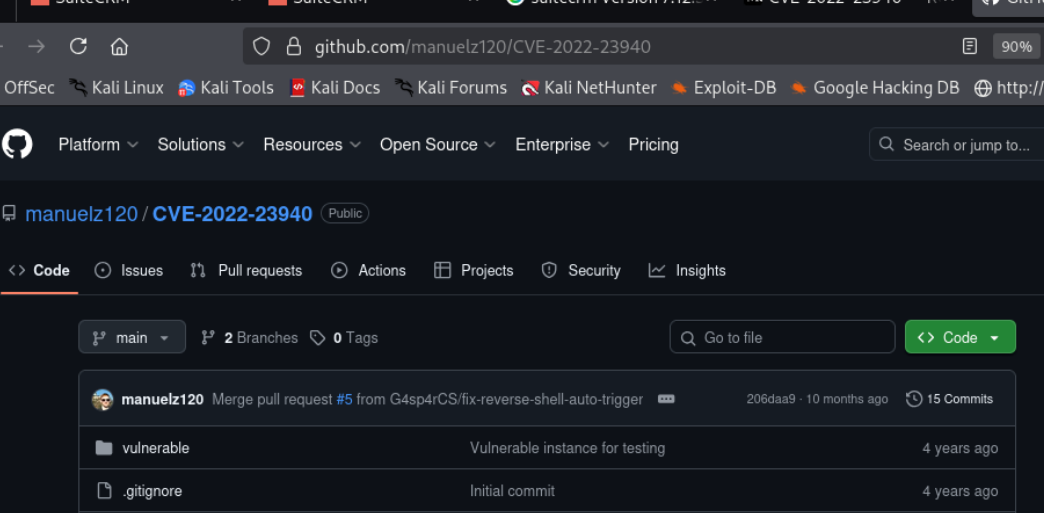Click manuelz120 avatar in commit row
The image size is (1044, 513).
103,400
